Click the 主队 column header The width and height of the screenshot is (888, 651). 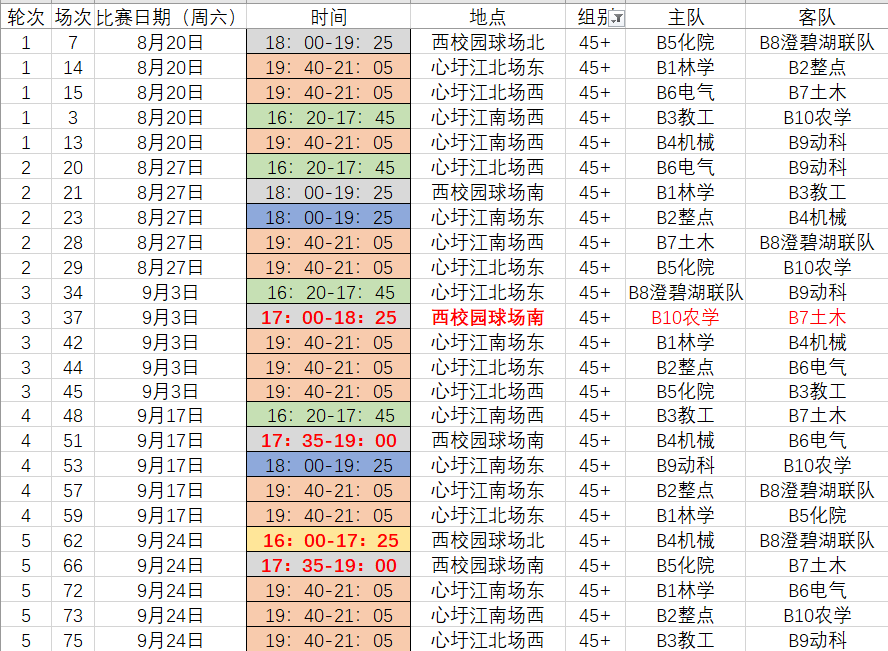coord(685,18)
